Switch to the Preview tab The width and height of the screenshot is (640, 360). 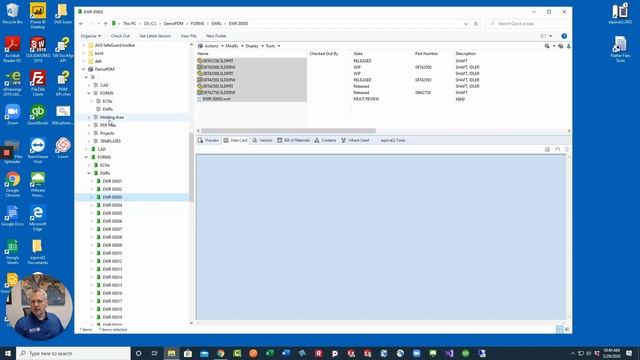209,140
